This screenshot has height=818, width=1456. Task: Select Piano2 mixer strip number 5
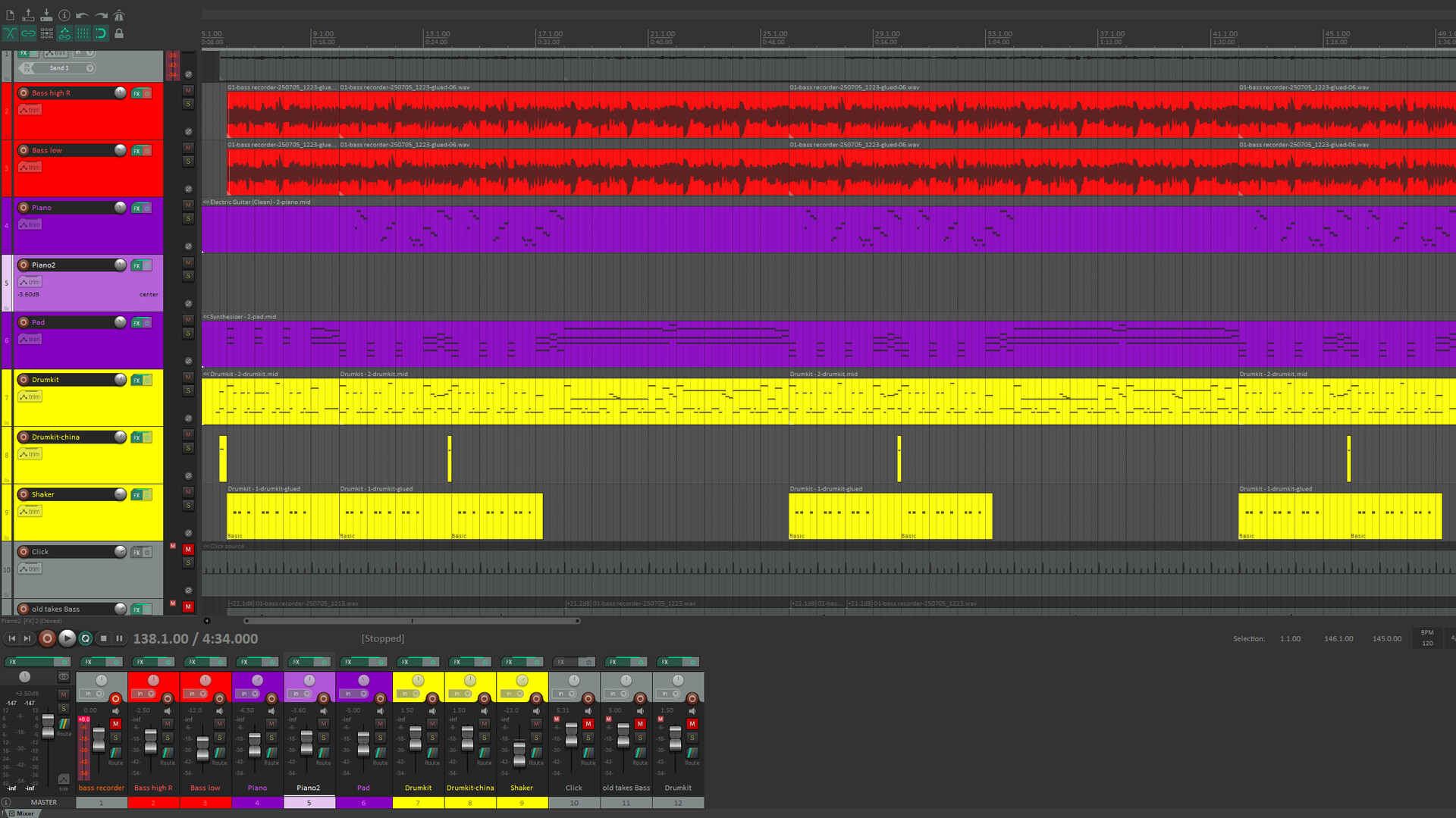point(309,803)
